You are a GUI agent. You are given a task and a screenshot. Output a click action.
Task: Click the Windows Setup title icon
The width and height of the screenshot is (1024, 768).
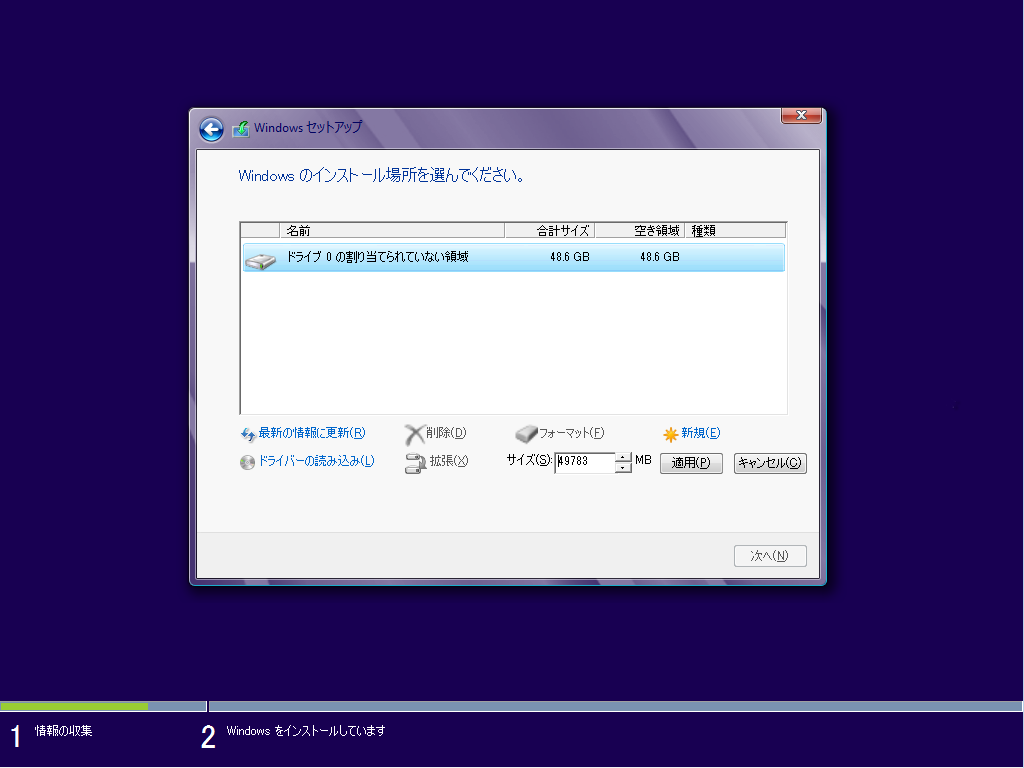(x=240, y=129)
